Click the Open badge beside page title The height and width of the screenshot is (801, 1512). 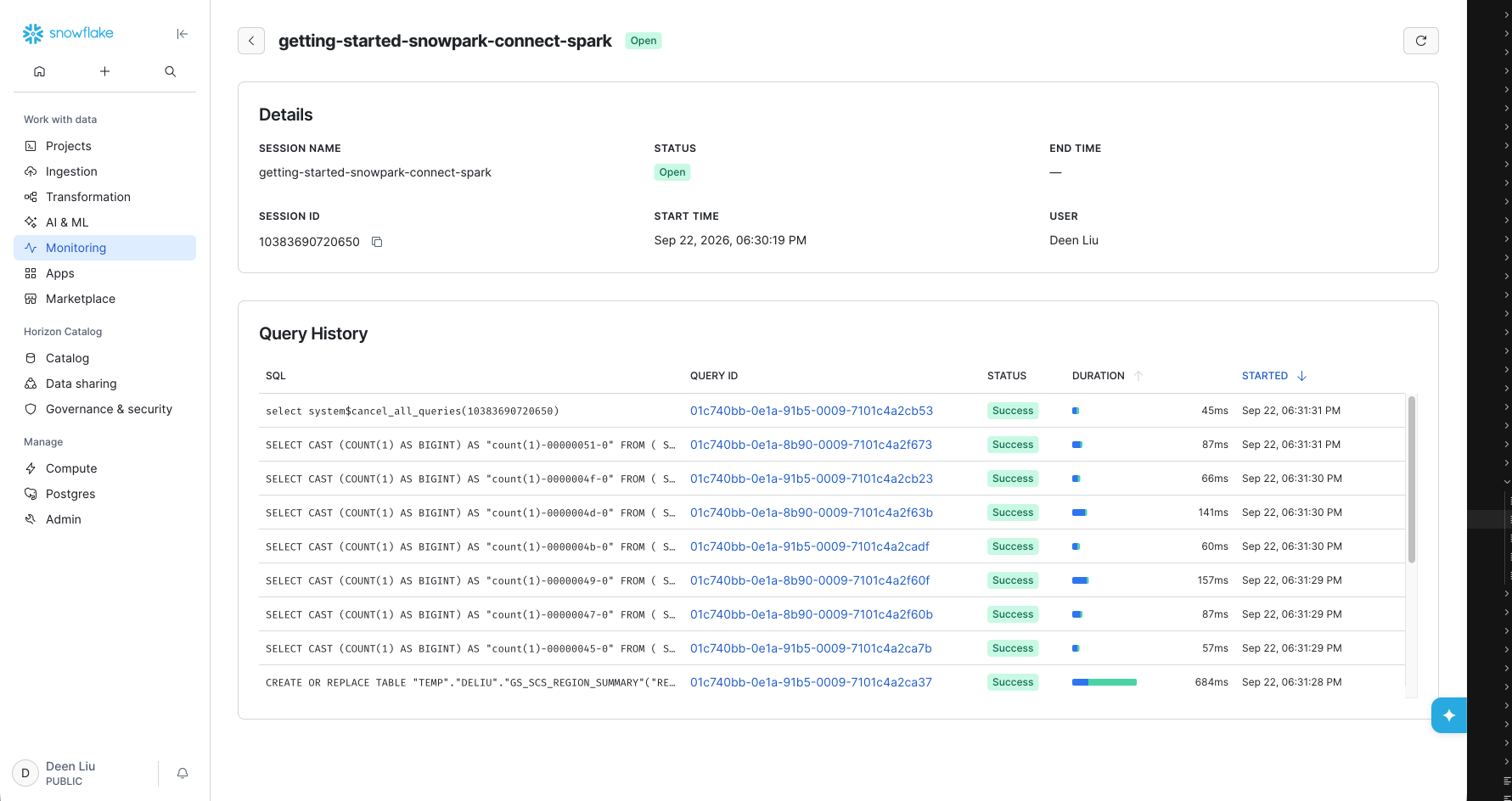(x=644, y=41)
